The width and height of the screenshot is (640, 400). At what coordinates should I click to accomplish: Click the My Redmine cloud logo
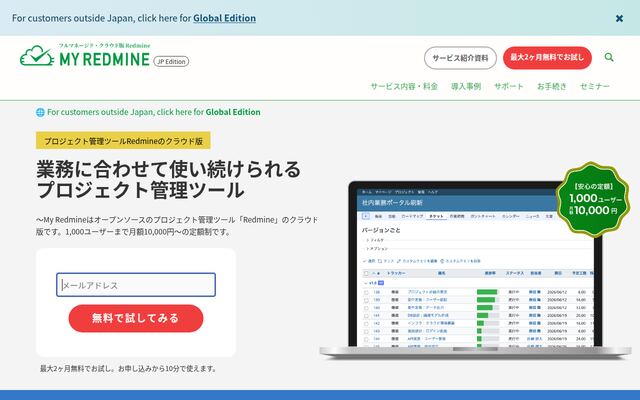[85, 55]
